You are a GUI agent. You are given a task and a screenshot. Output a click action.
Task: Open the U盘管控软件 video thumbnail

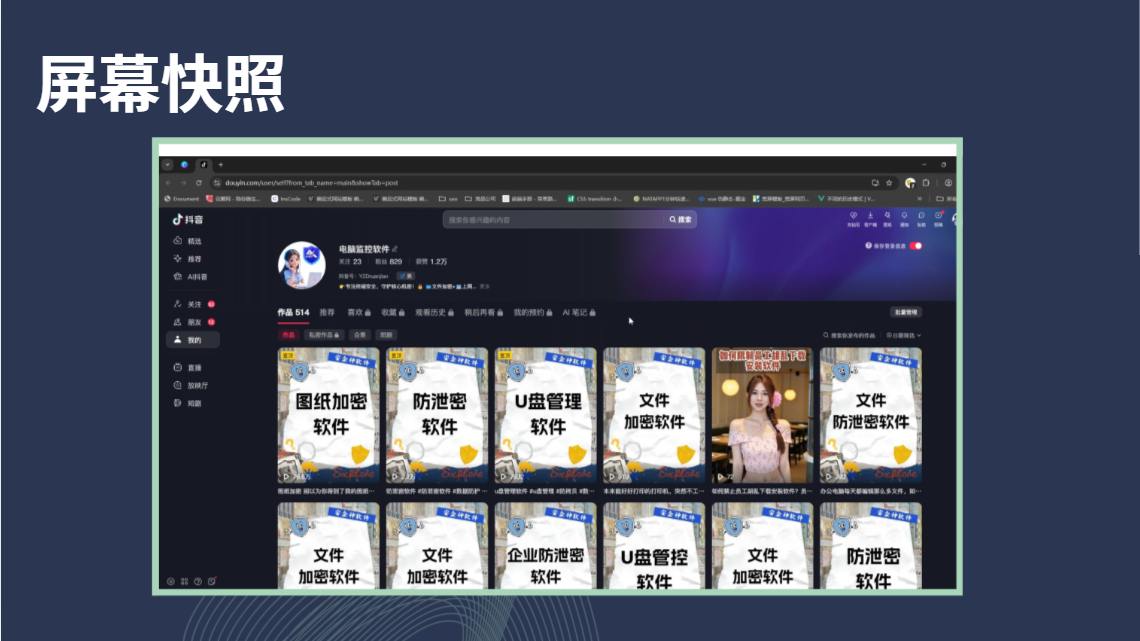(x=654, y=546)
